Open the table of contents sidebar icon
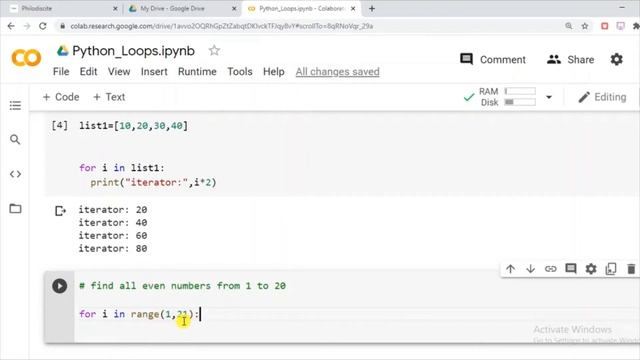This screenshot has height=360, width=640. (x=15, y=105)
